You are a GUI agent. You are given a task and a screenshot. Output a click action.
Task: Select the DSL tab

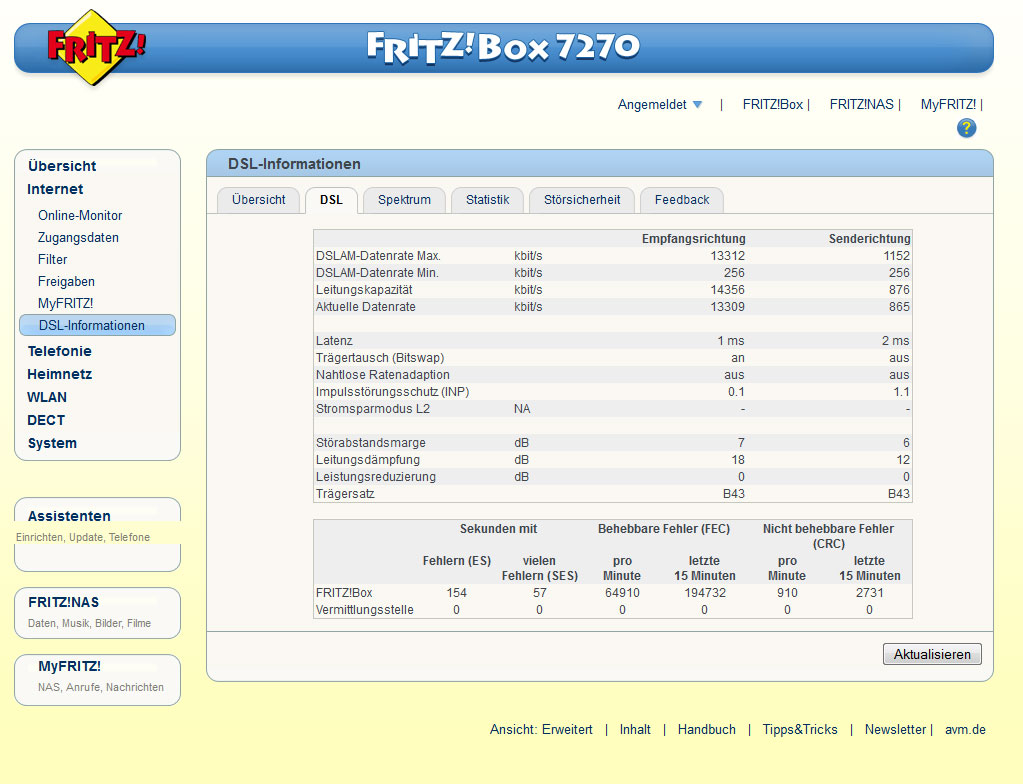(331, 200)
